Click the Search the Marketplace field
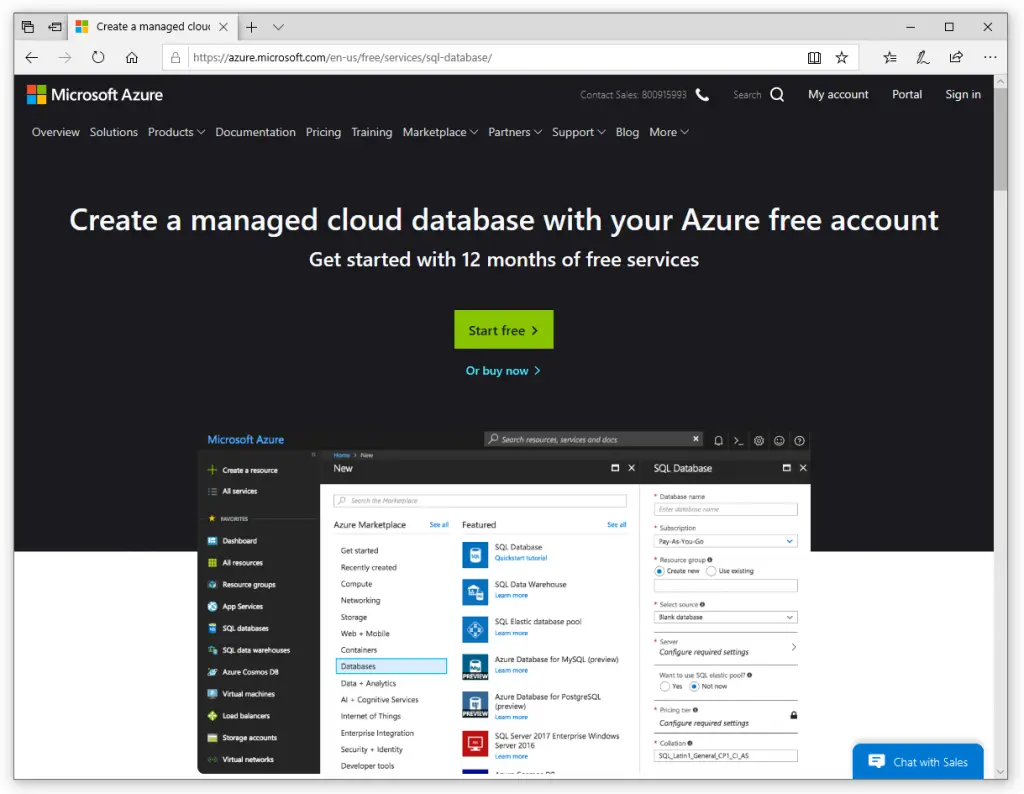Screen dimensions: 1024x794 pos(480,501)
